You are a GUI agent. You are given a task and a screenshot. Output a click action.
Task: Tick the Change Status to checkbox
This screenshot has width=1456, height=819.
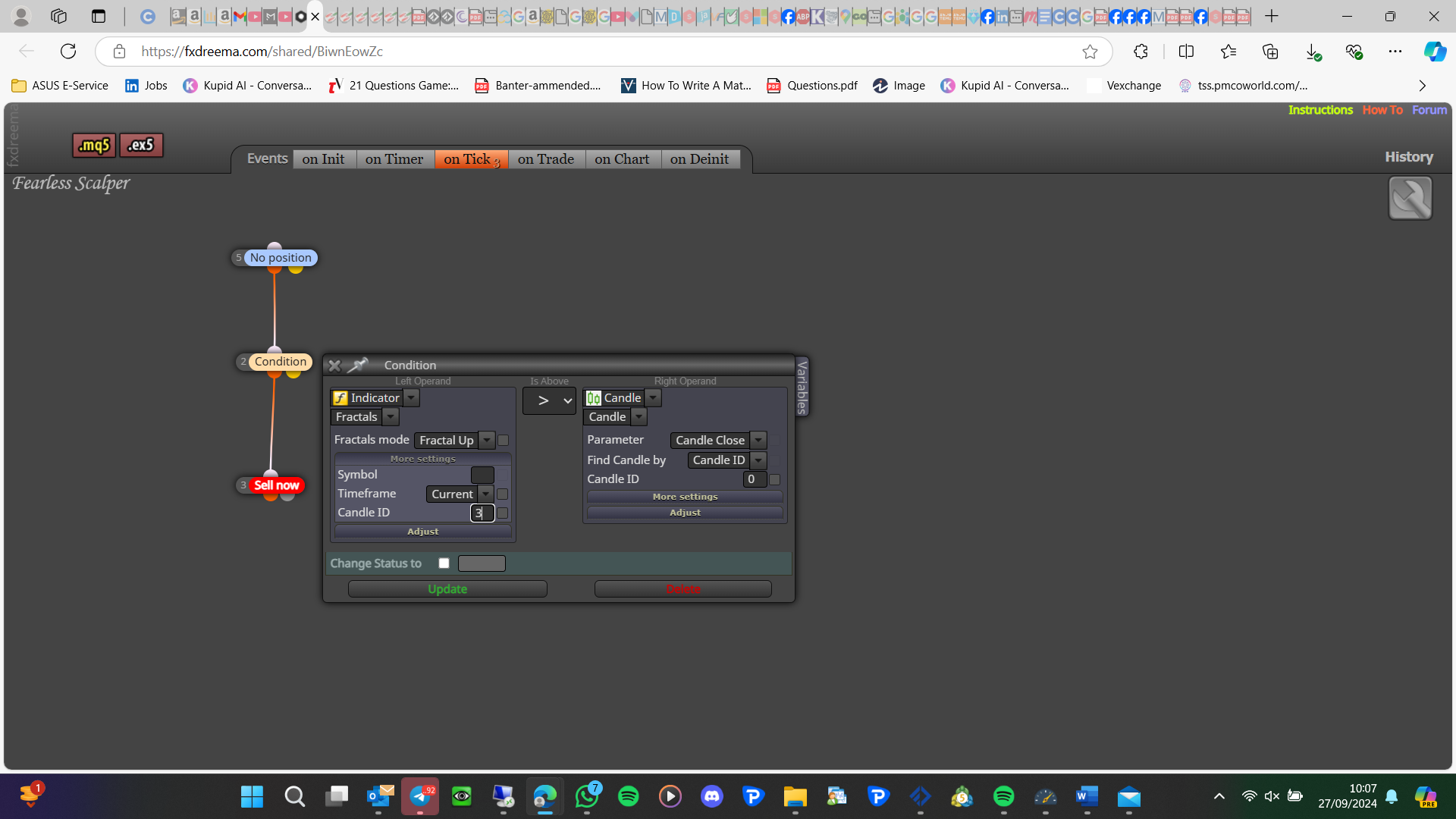[x=444, y=563]
